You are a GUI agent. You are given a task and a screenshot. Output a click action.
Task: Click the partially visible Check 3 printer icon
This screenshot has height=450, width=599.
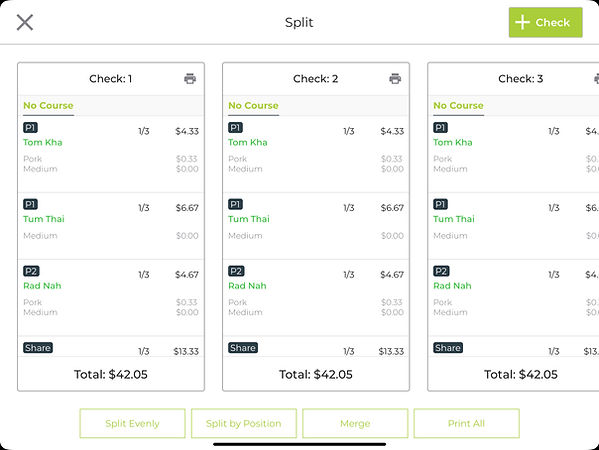pyautogui.click(x=596, y=79)
